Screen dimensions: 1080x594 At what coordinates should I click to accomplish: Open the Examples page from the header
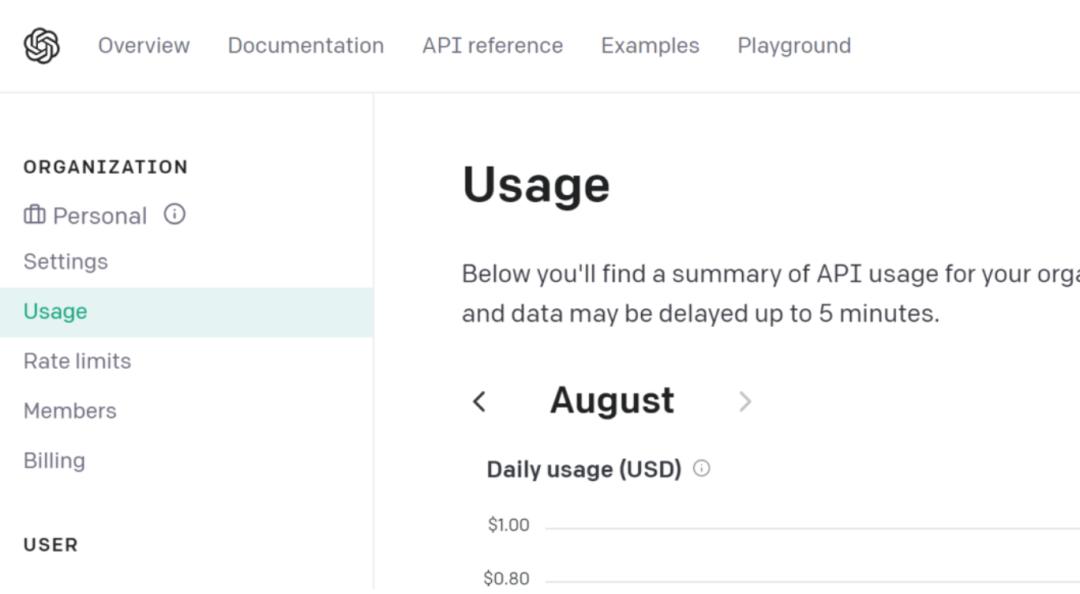coord(650,46)
